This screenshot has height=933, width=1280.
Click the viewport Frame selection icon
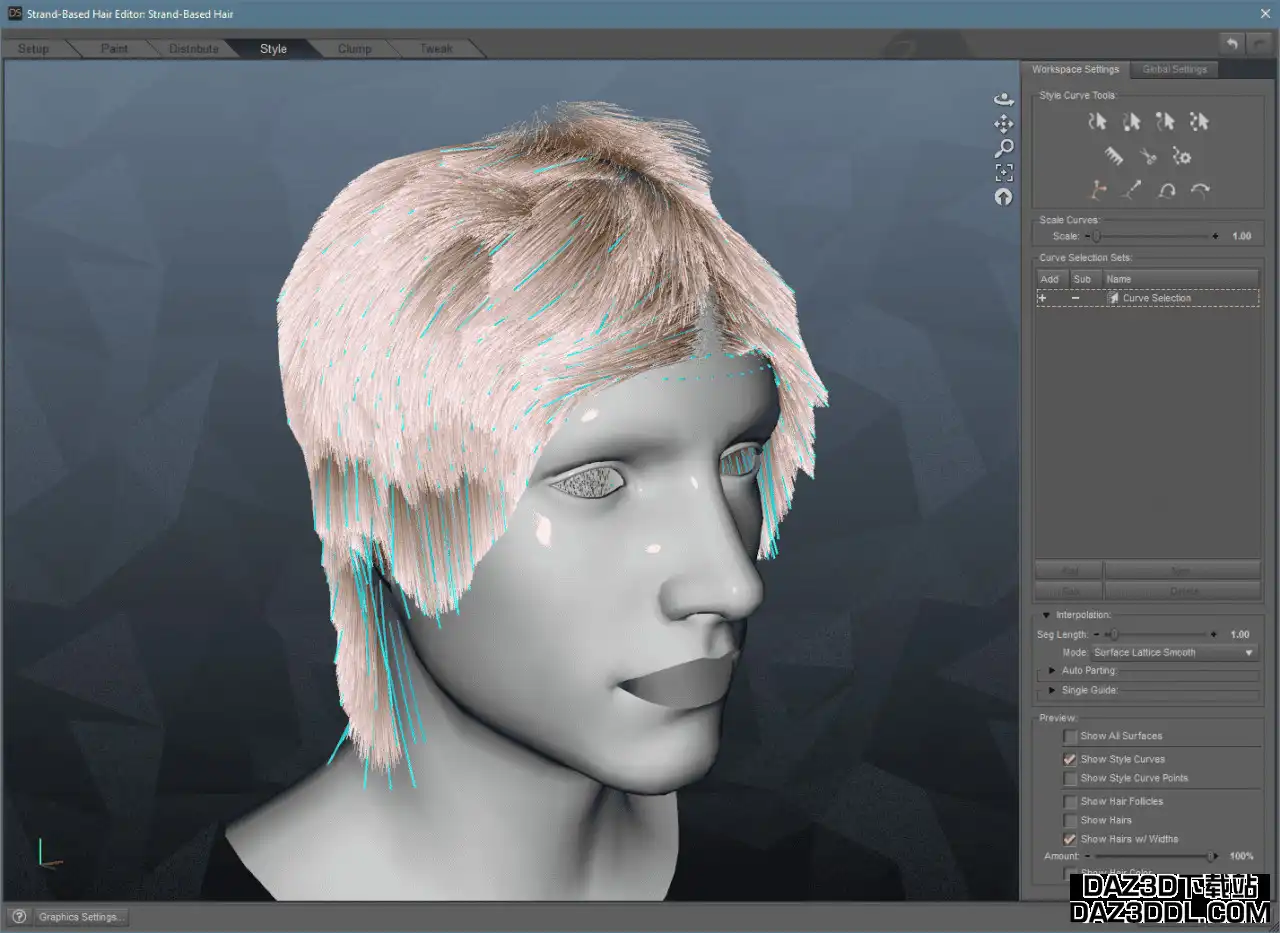(x=1004, y=173)
